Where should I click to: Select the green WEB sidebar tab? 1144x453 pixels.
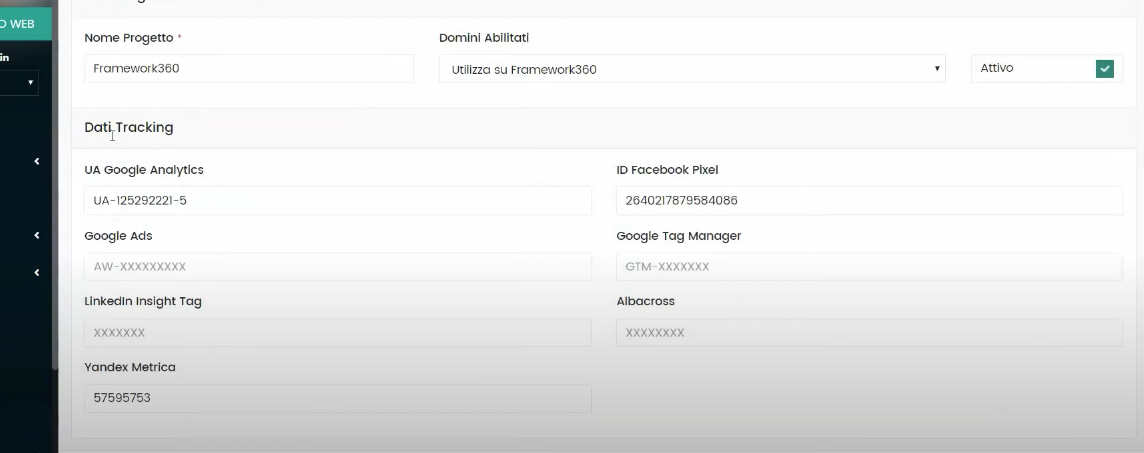point(25,23)
